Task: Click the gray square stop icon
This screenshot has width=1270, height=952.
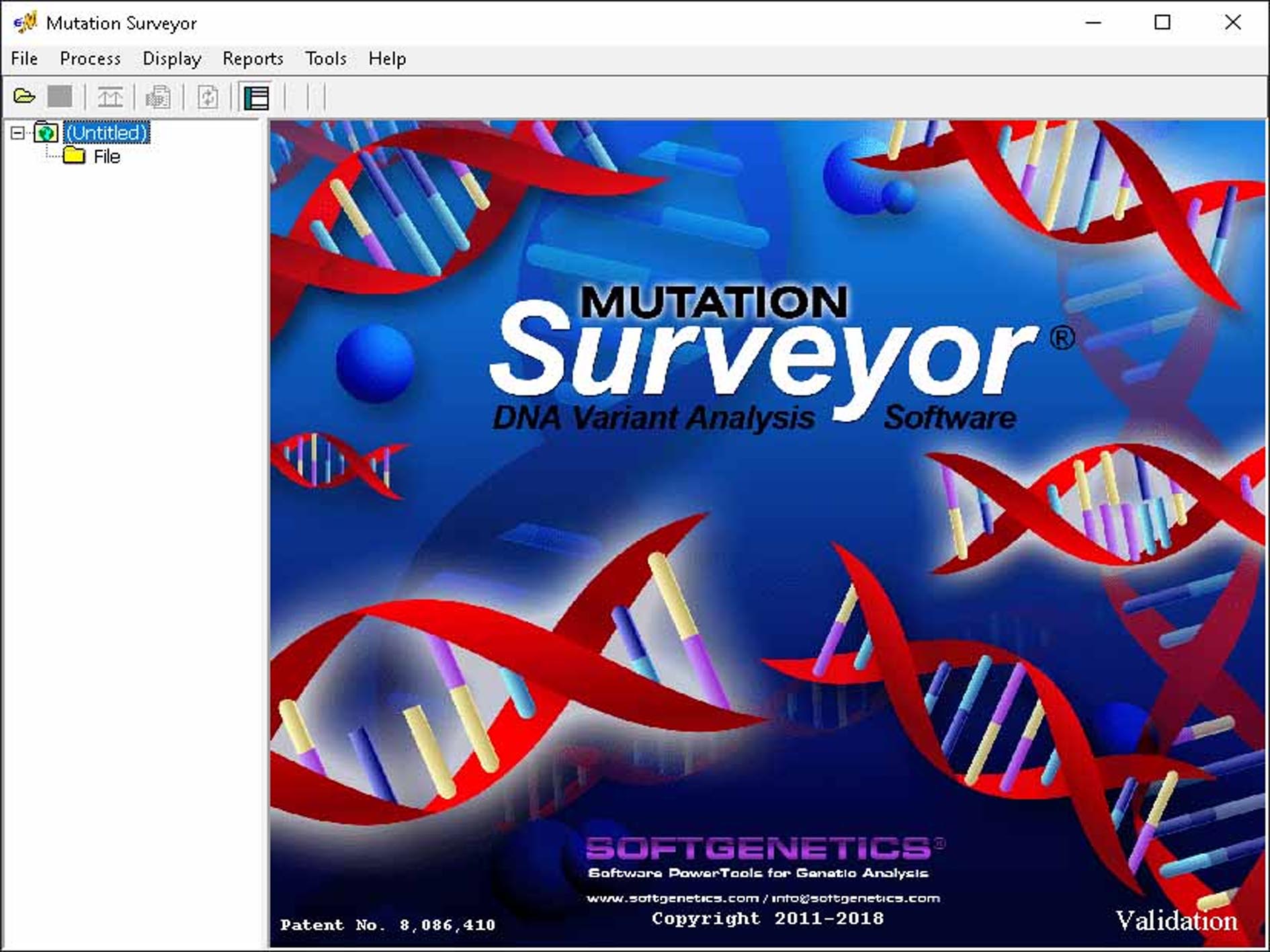Action: point(60,97)
